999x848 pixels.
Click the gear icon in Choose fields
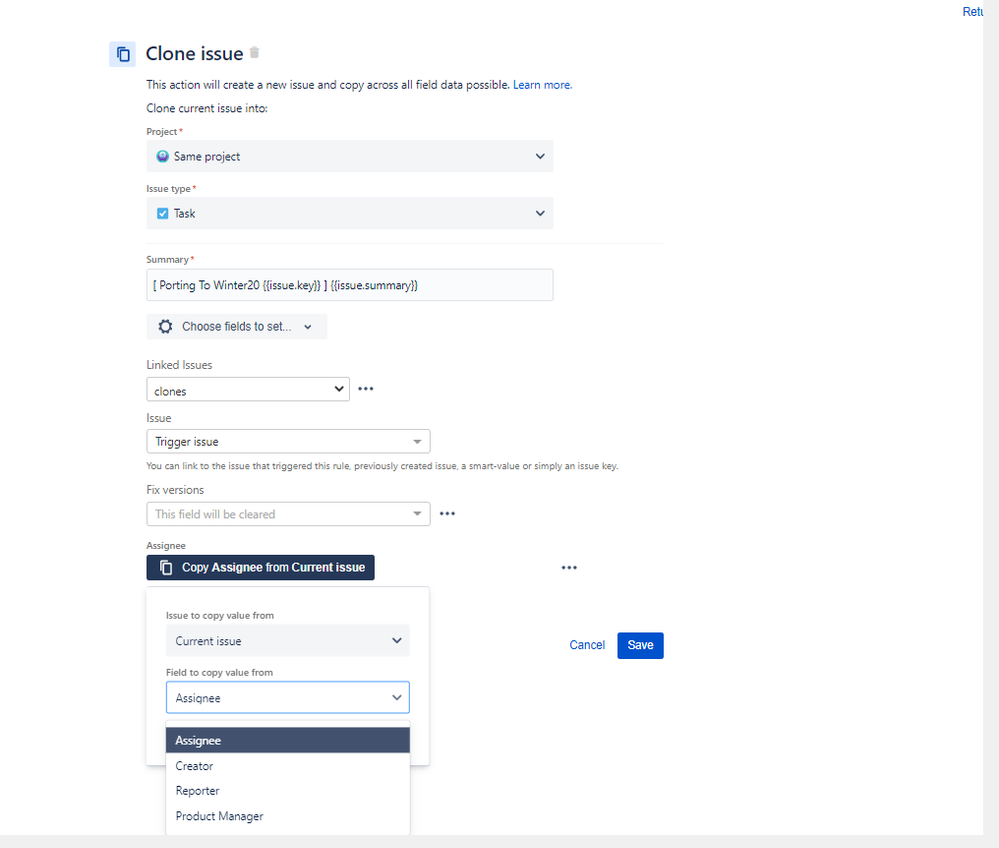coord(165,326)
